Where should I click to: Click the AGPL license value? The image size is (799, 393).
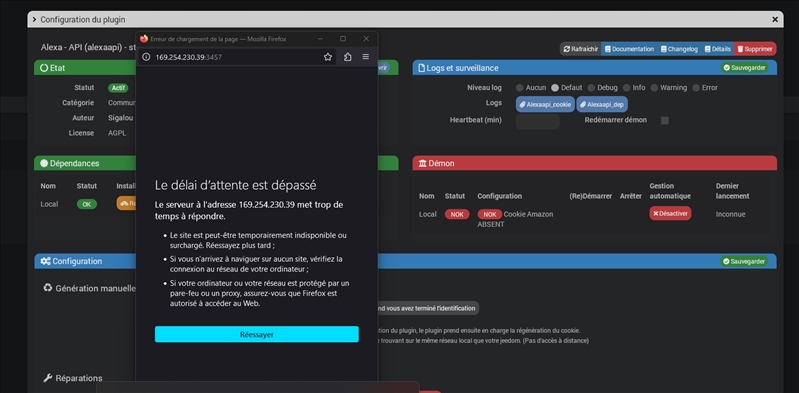pyautogui.click(x=117, y=133)
